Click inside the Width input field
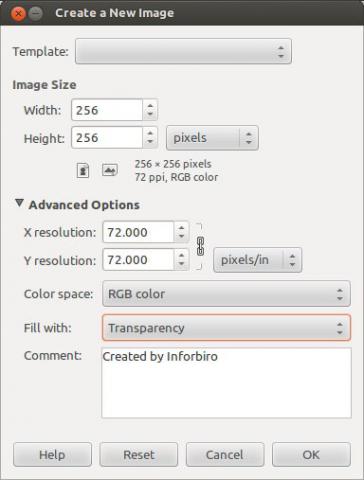The height and width of the screenshot is (480, 364). (x=107, y=110)
